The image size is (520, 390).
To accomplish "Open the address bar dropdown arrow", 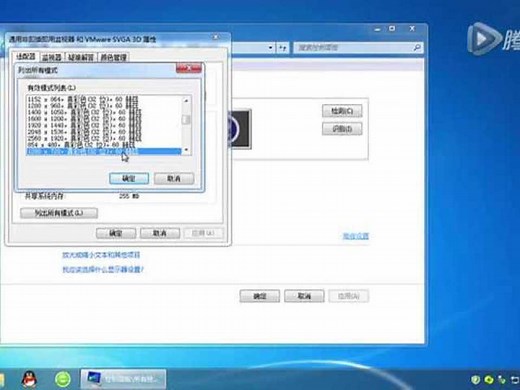I will (x=271, y=48).
